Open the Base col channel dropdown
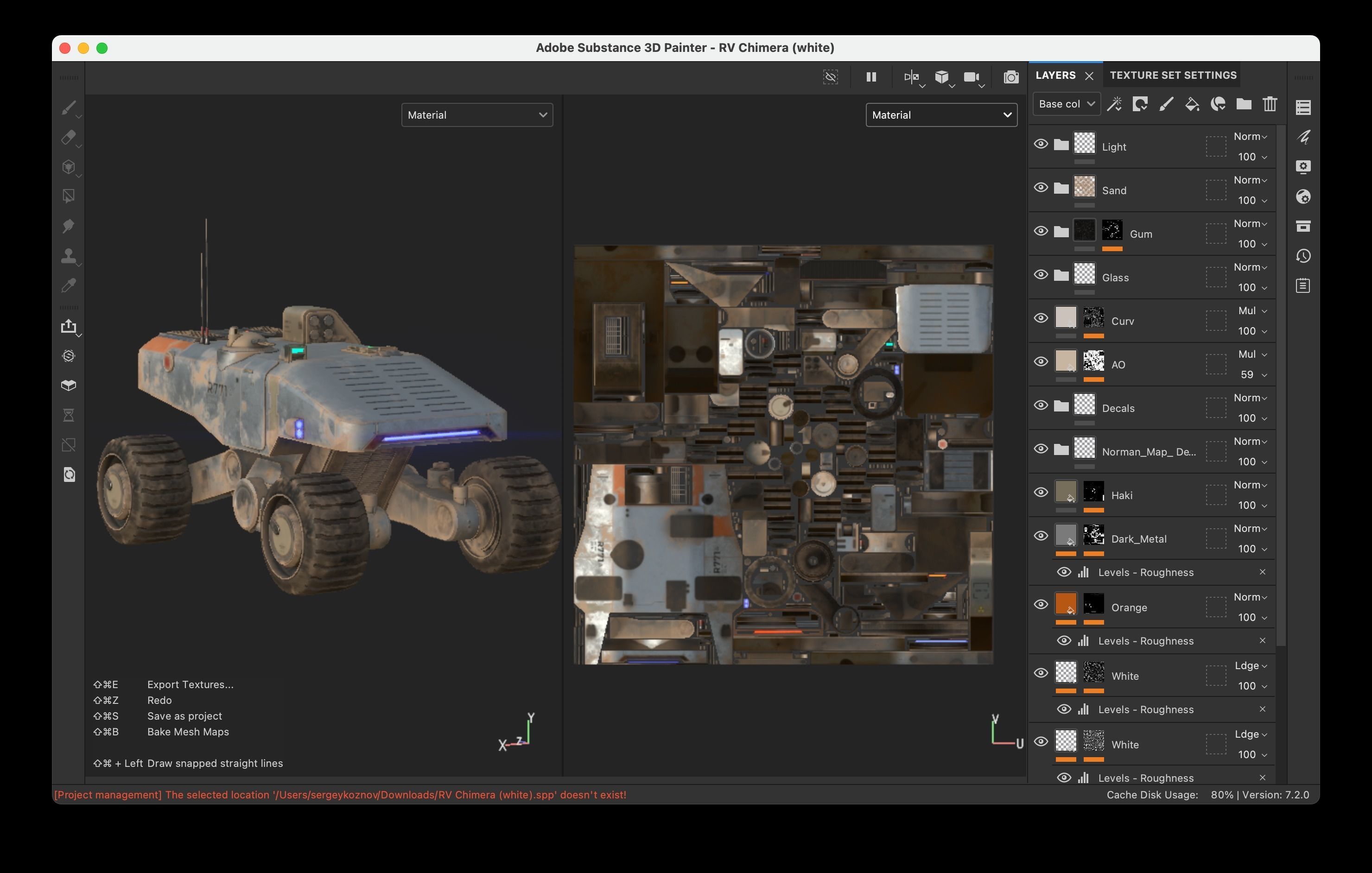 [x=1066, y=104]
